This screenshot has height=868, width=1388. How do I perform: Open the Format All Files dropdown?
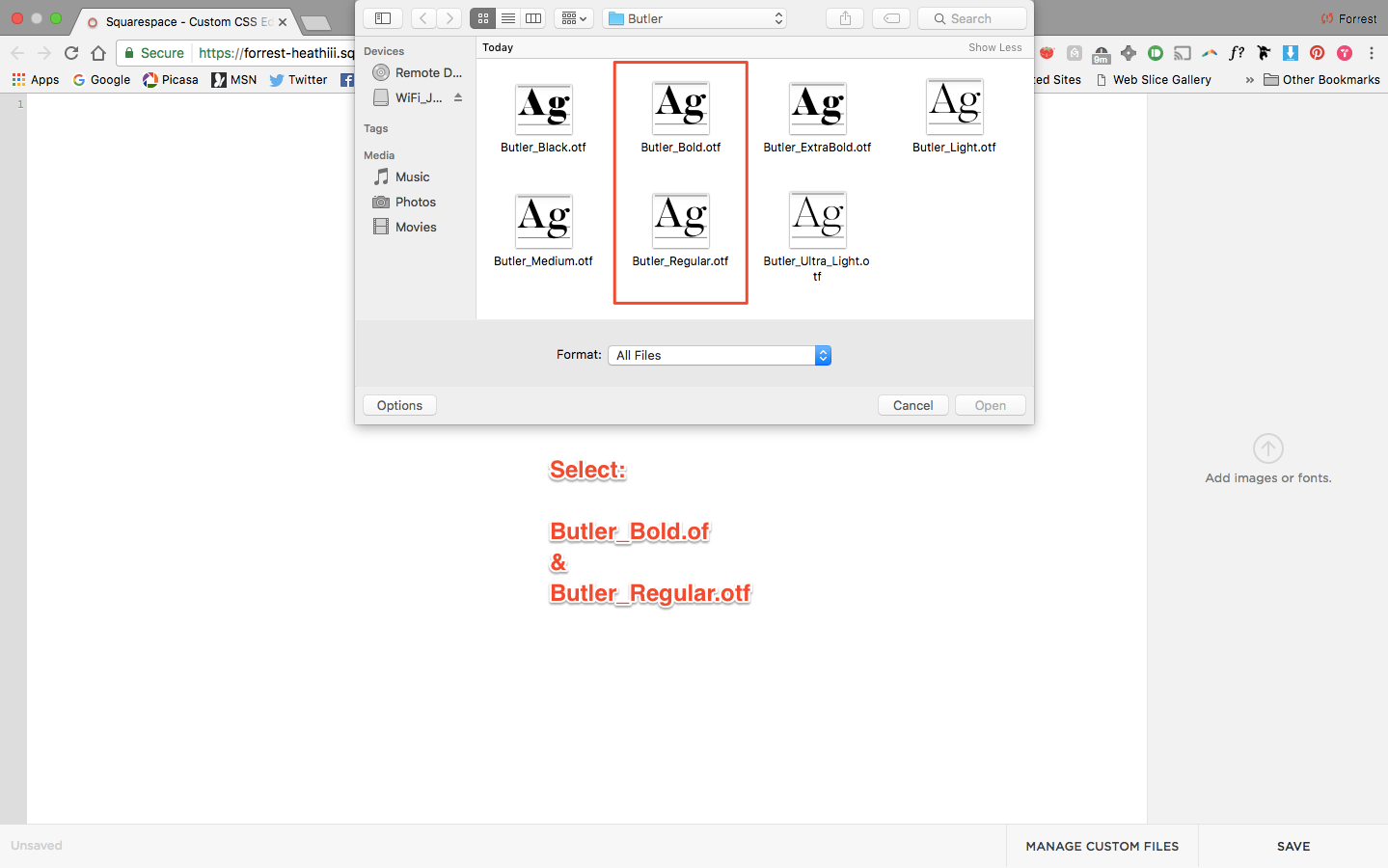(720, 355)
